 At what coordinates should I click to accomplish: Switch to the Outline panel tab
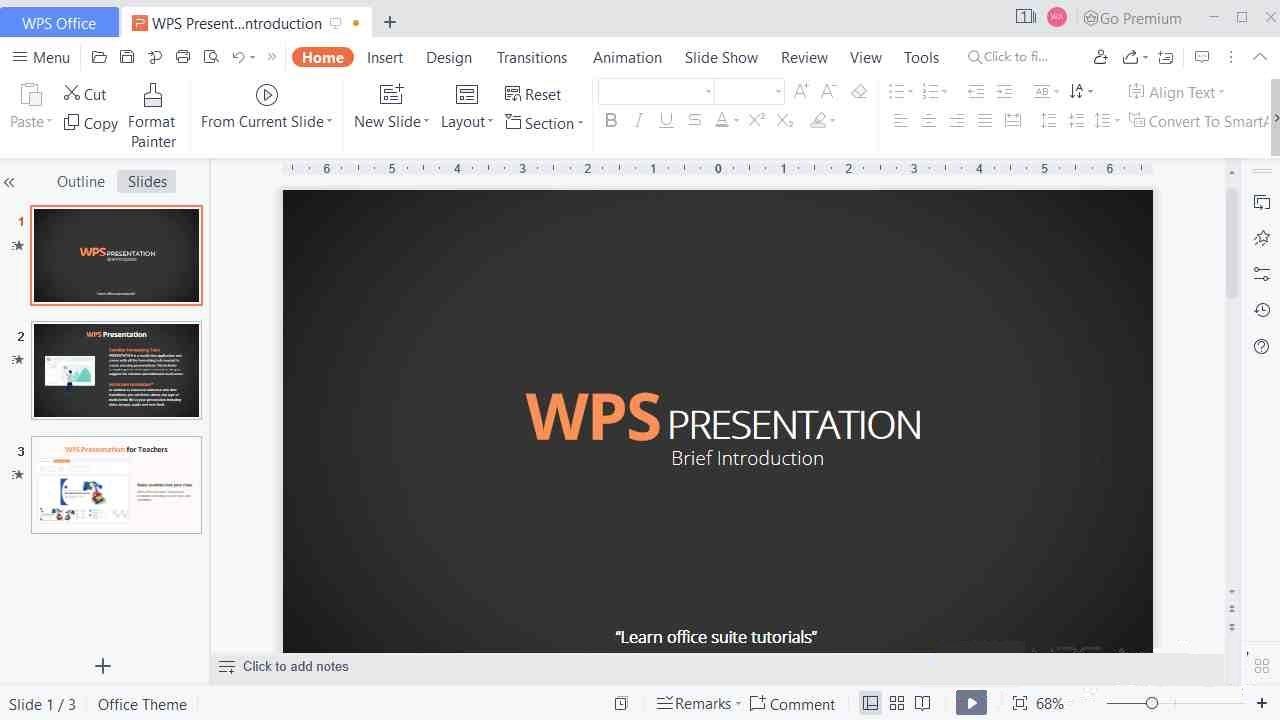(x=80, y=181)
